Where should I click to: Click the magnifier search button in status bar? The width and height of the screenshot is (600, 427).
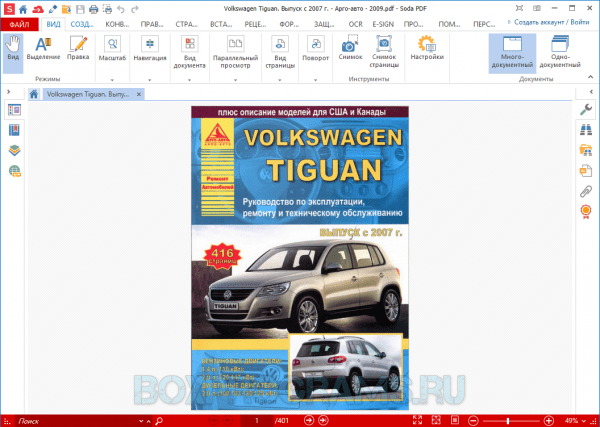pos(158,421)
